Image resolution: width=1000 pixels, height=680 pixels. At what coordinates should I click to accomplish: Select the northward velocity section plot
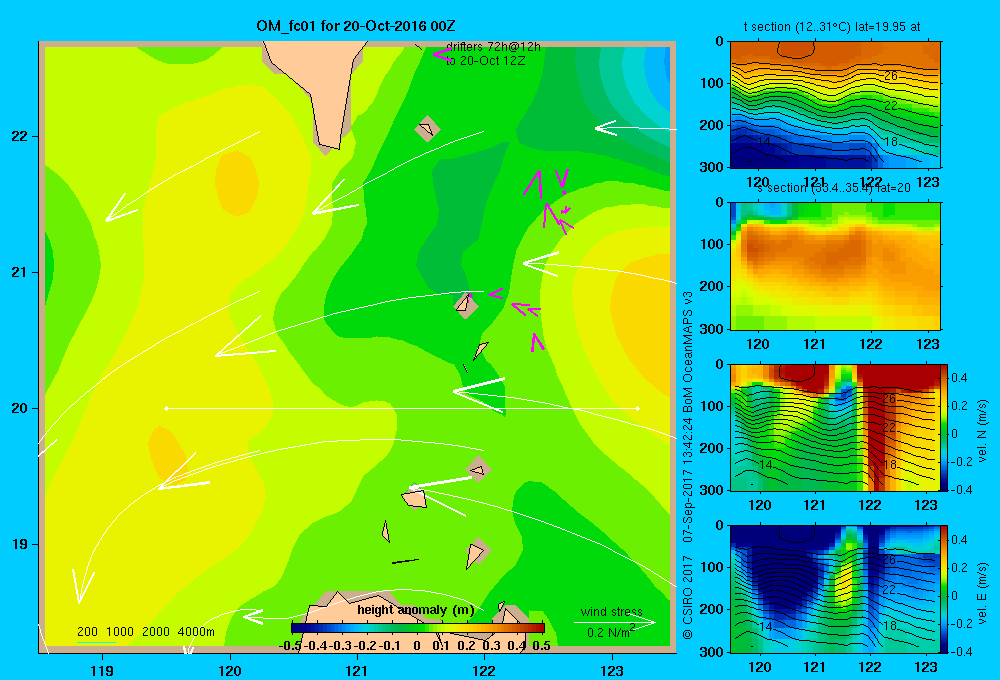pyautogui.click(x=835, y=427)
